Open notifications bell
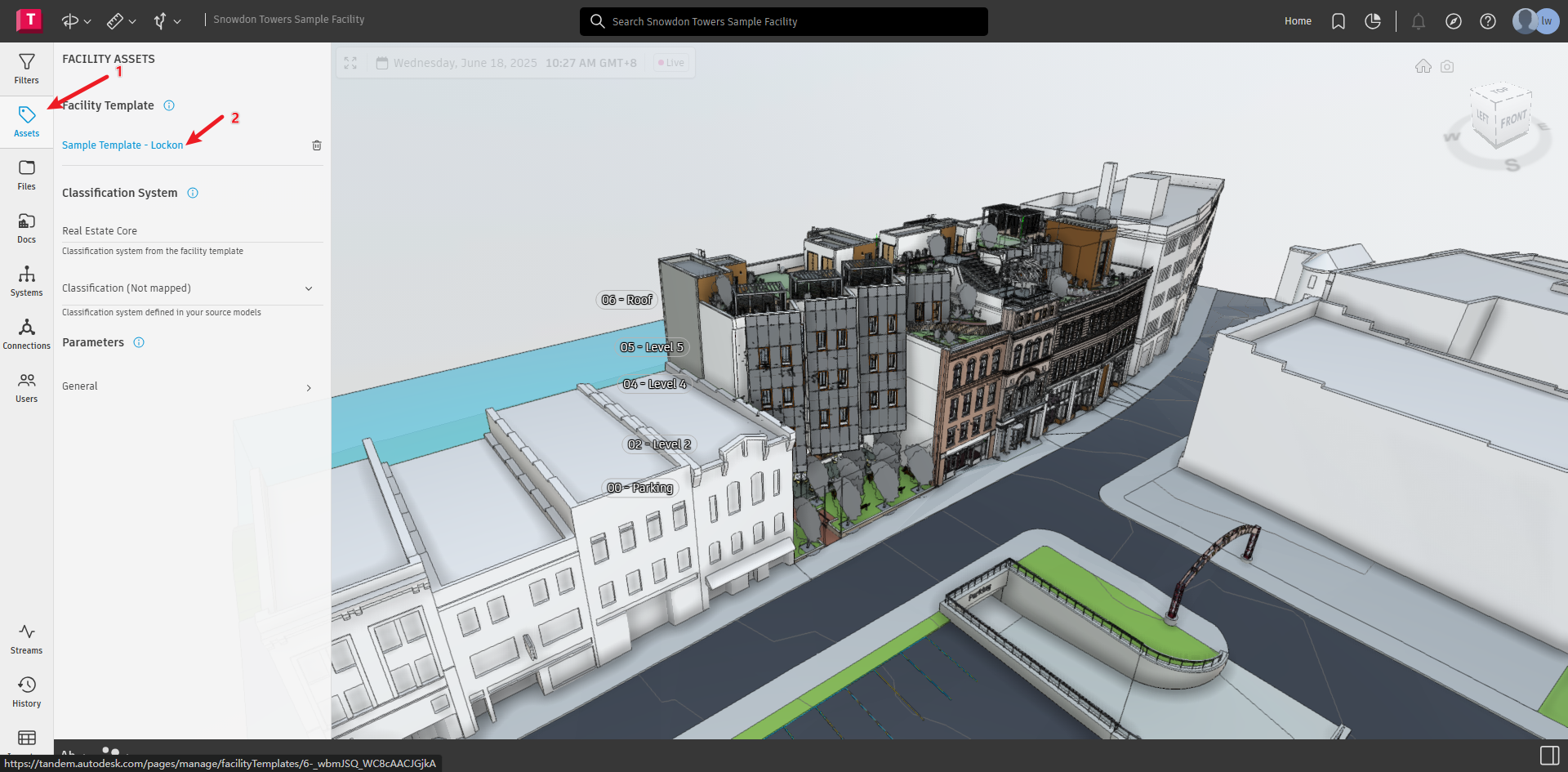 pos(1419,21)
